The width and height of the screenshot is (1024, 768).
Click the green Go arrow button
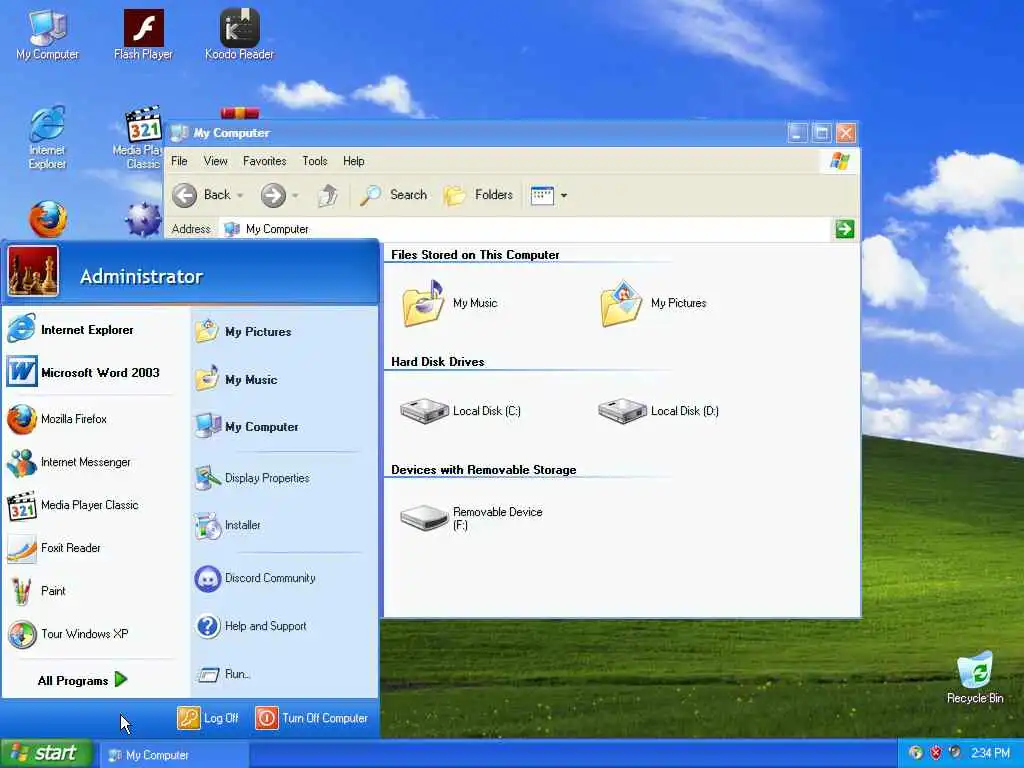coord(844,229)
